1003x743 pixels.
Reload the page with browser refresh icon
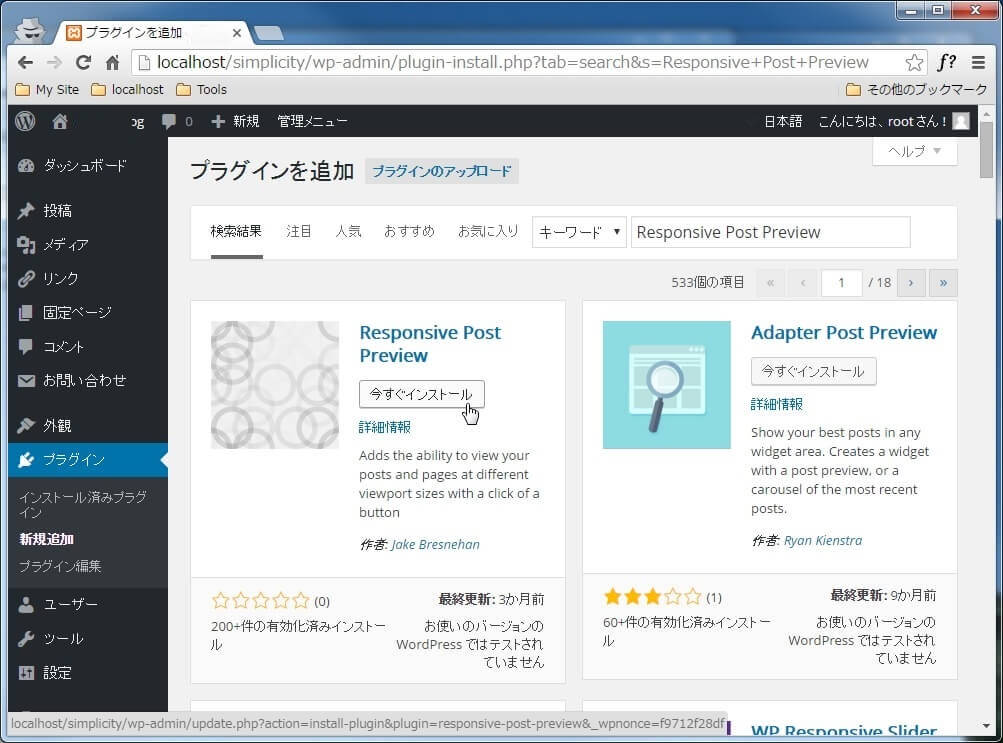83,62
